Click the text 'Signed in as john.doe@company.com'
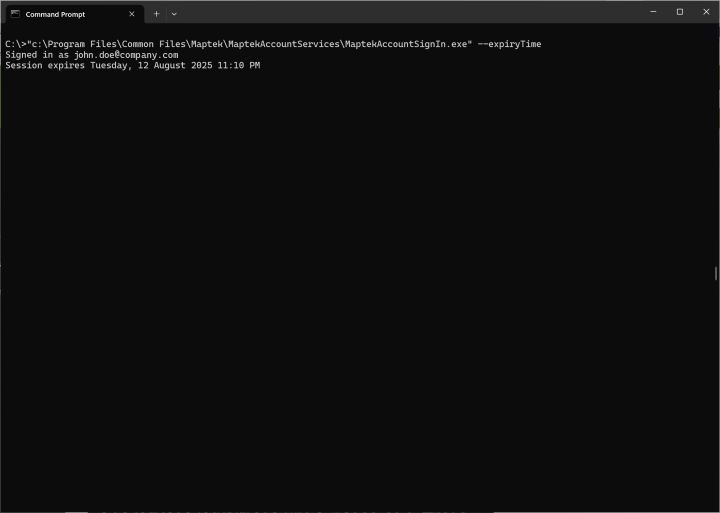 tap(92, 55)
